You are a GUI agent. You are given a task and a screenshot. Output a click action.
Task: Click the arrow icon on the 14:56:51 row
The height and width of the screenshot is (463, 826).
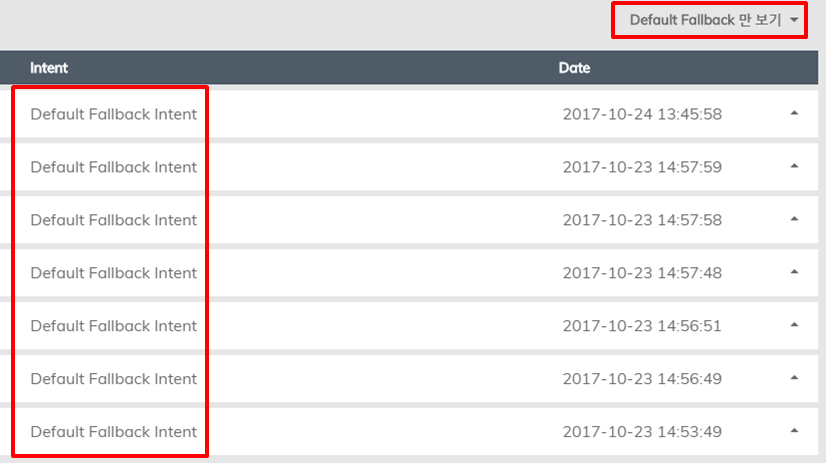794,324
